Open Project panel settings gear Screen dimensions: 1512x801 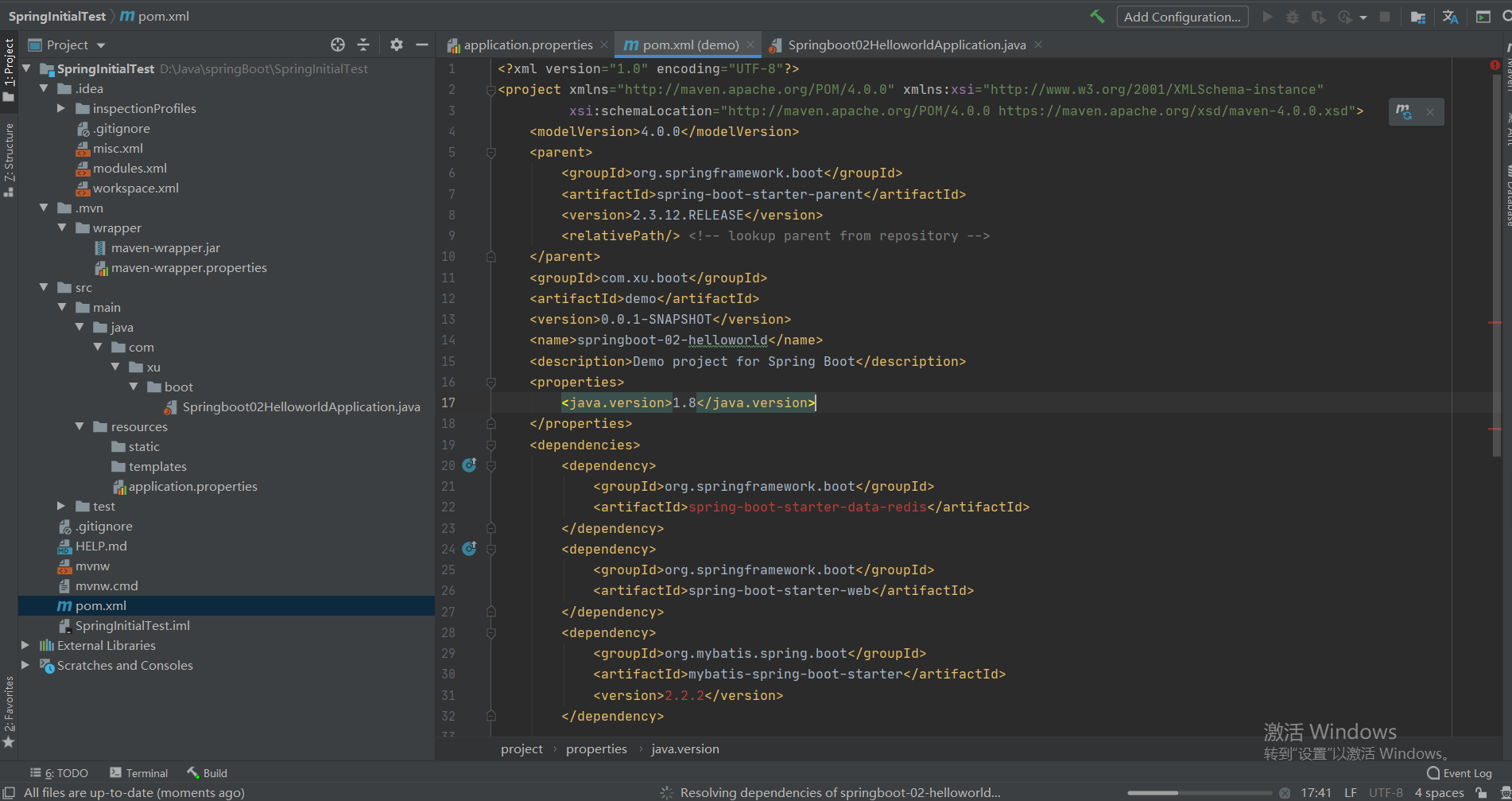pos(397,45)
